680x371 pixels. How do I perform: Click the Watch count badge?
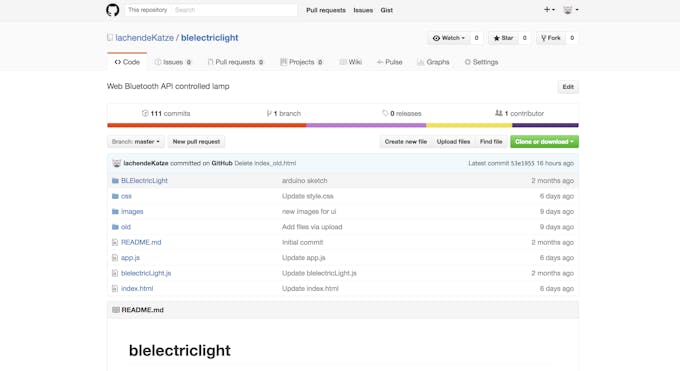point(477,38)
